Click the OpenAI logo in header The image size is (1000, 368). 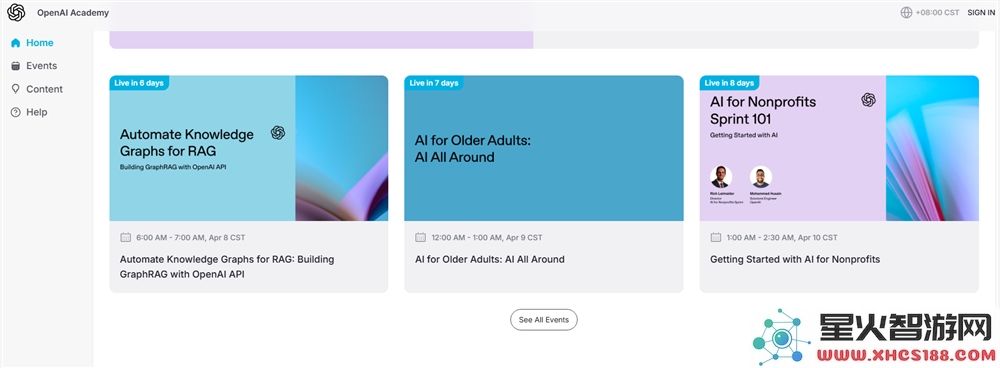point(16,12)
